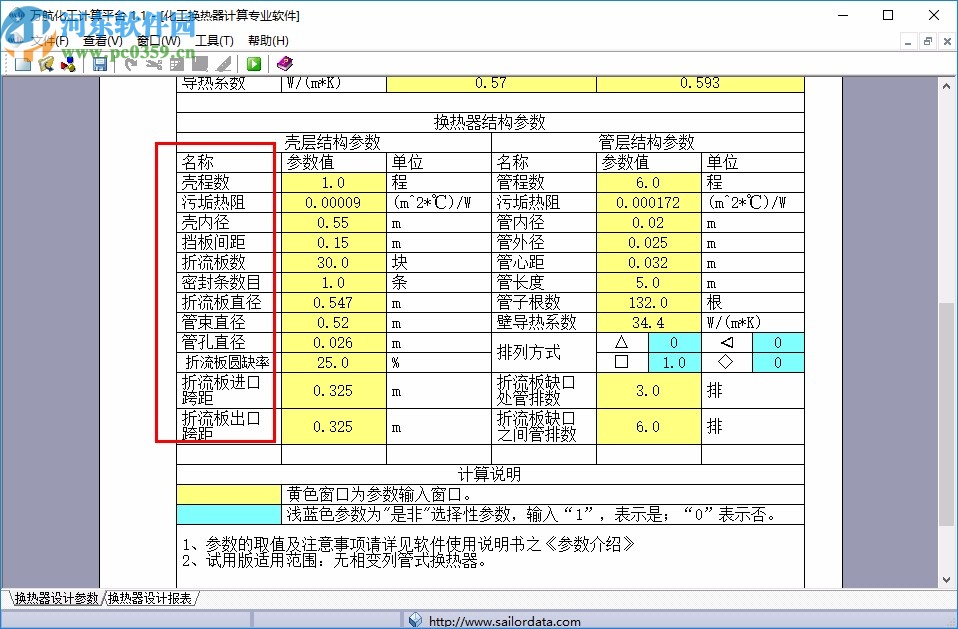Click the 计算说明 section heading

click(x=490, y=474)
